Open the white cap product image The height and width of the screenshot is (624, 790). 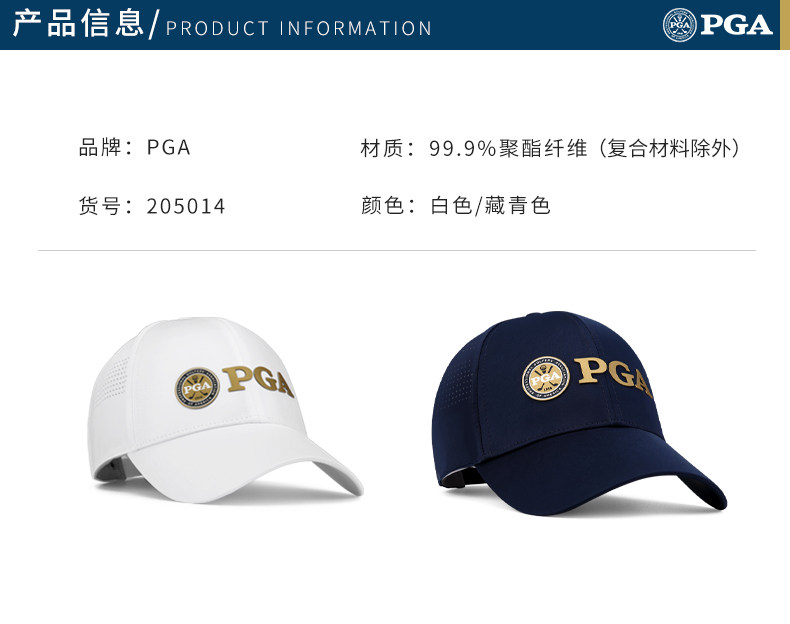point(225,409)
